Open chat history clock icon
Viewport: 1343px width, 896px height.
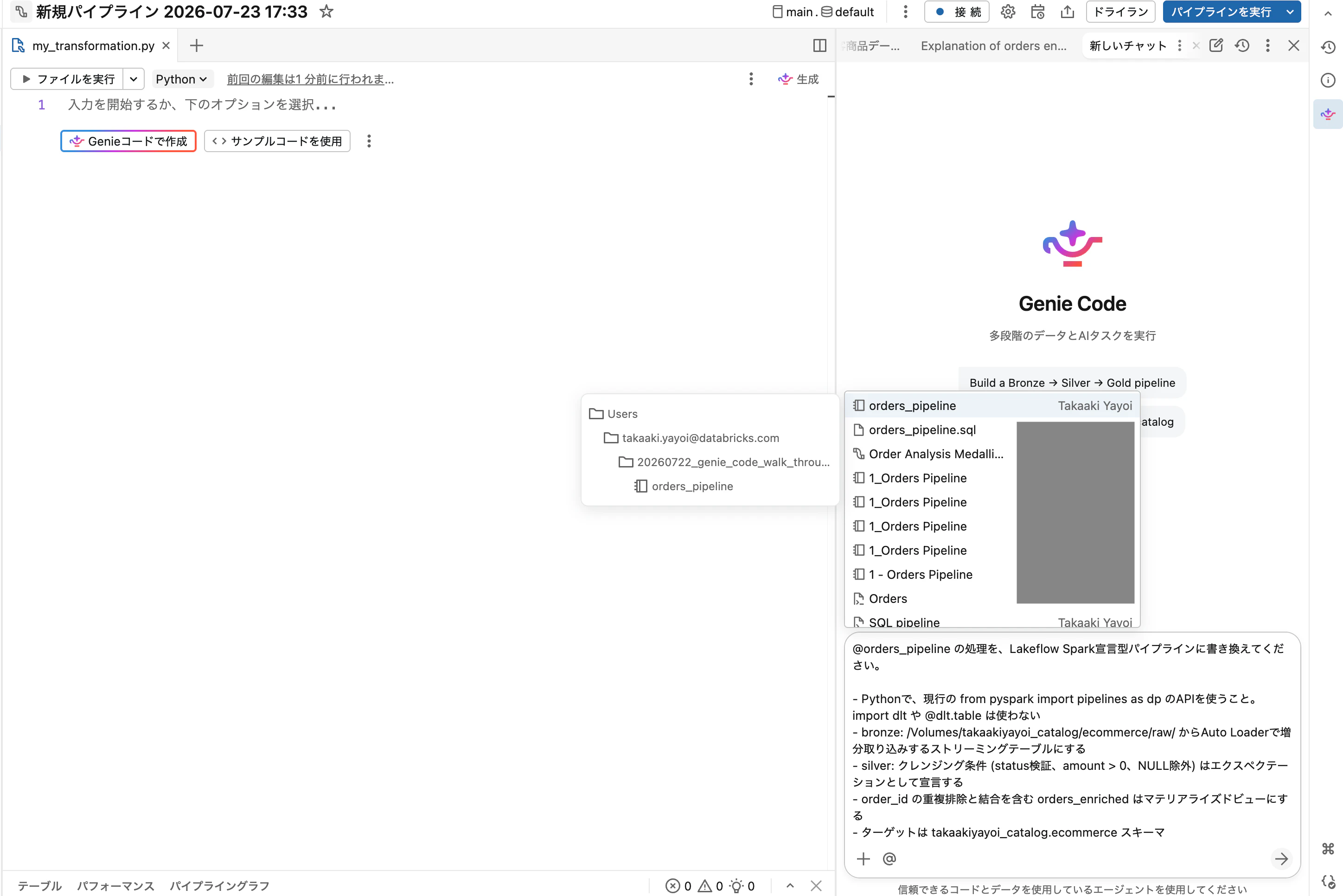click(x=1242, y=46)
